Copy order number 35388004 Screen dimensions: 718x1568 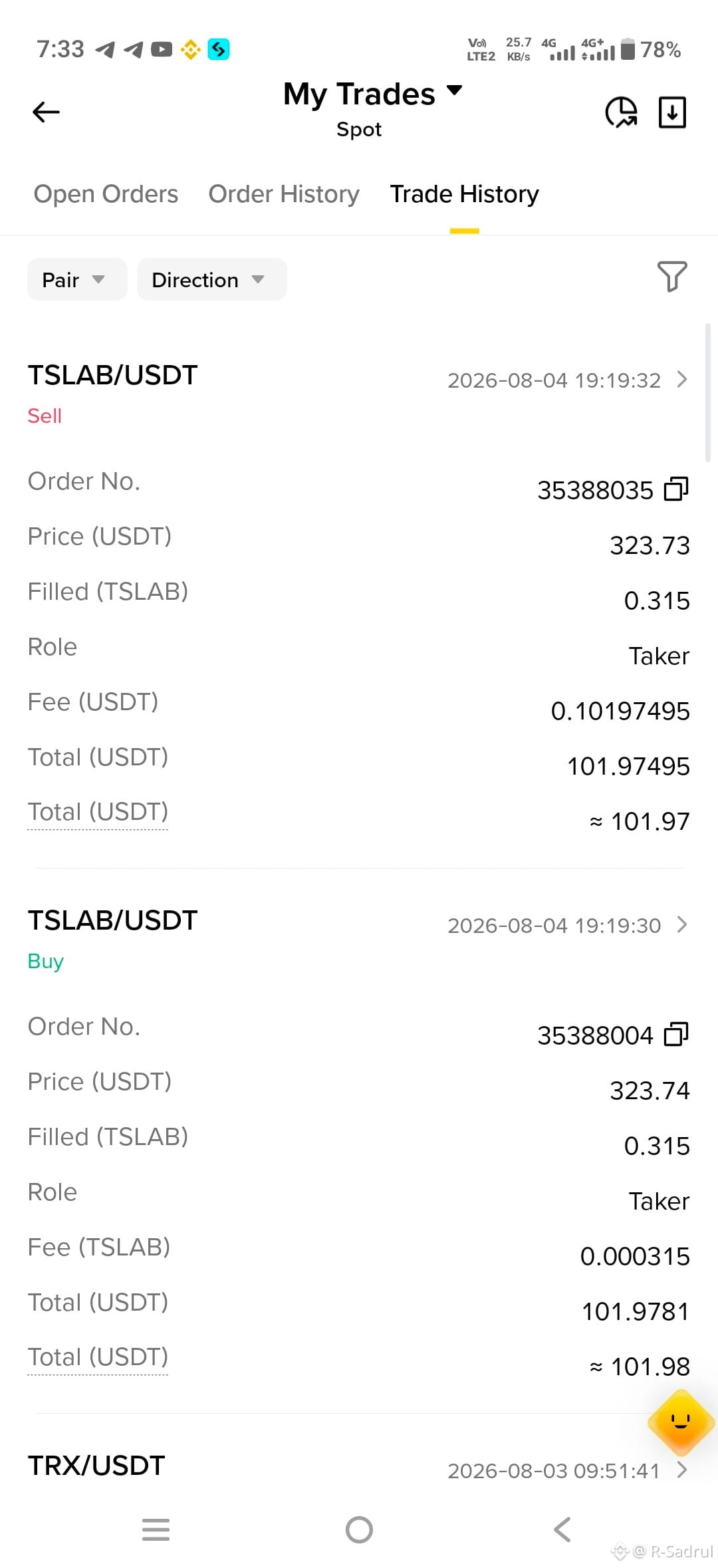tap(676, 1035)
